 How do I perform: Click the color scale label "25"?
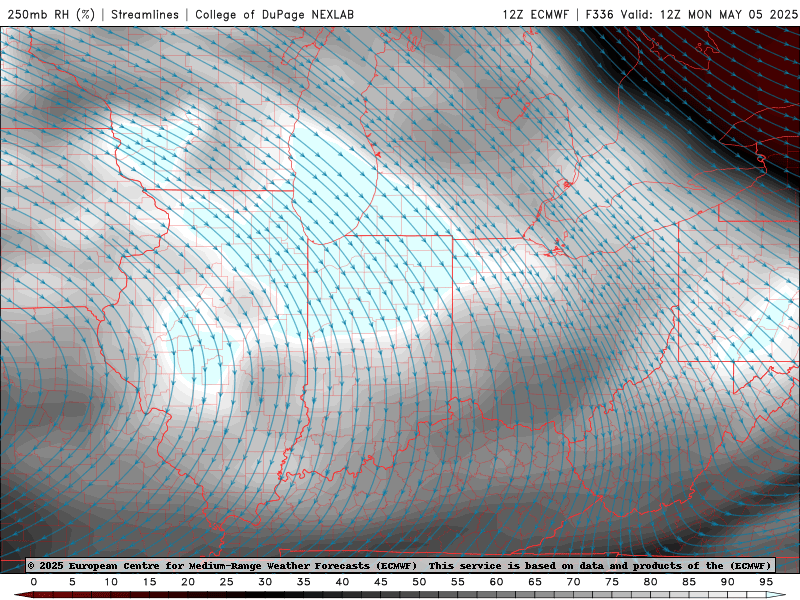point(227,582)
